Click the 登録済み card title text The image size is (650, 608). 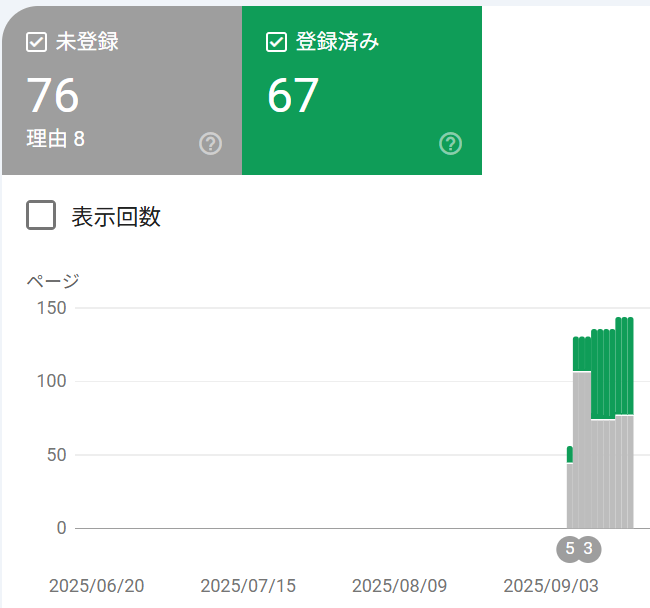(x=337, y=42)
